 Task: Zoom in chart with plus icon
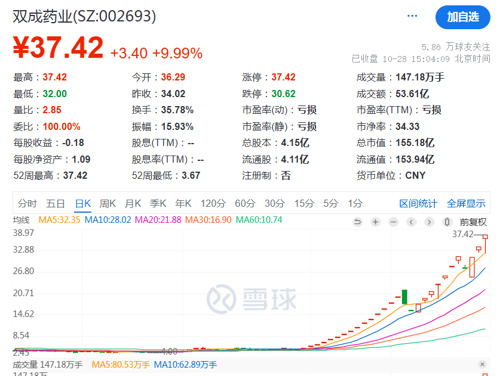[x=375, y=222]
